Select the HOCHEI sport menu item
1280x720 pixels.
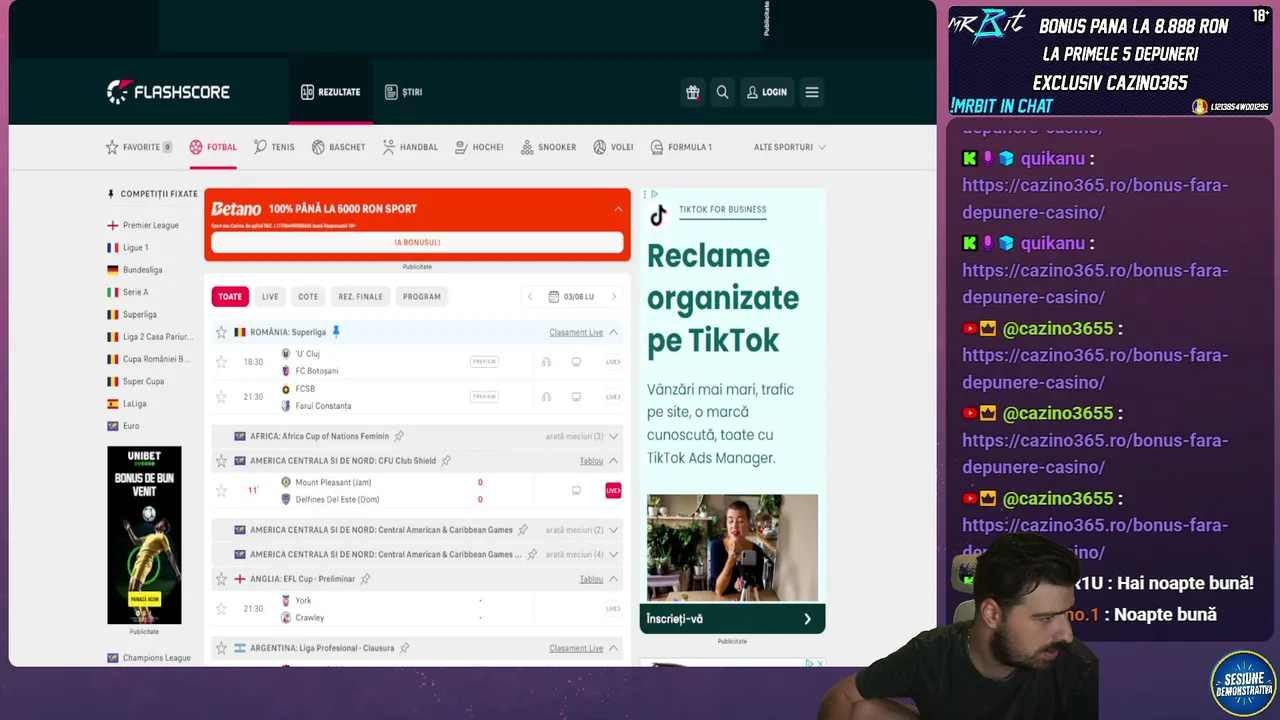click(479, 147)
